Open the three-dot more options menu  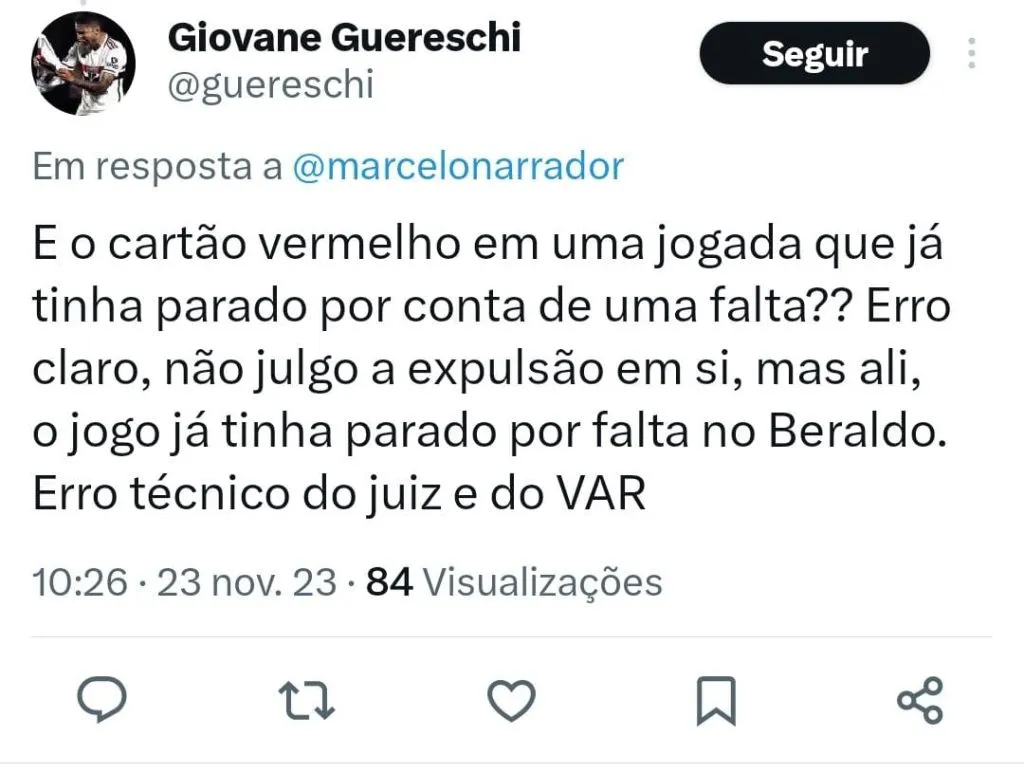click(x=972, y=54)
